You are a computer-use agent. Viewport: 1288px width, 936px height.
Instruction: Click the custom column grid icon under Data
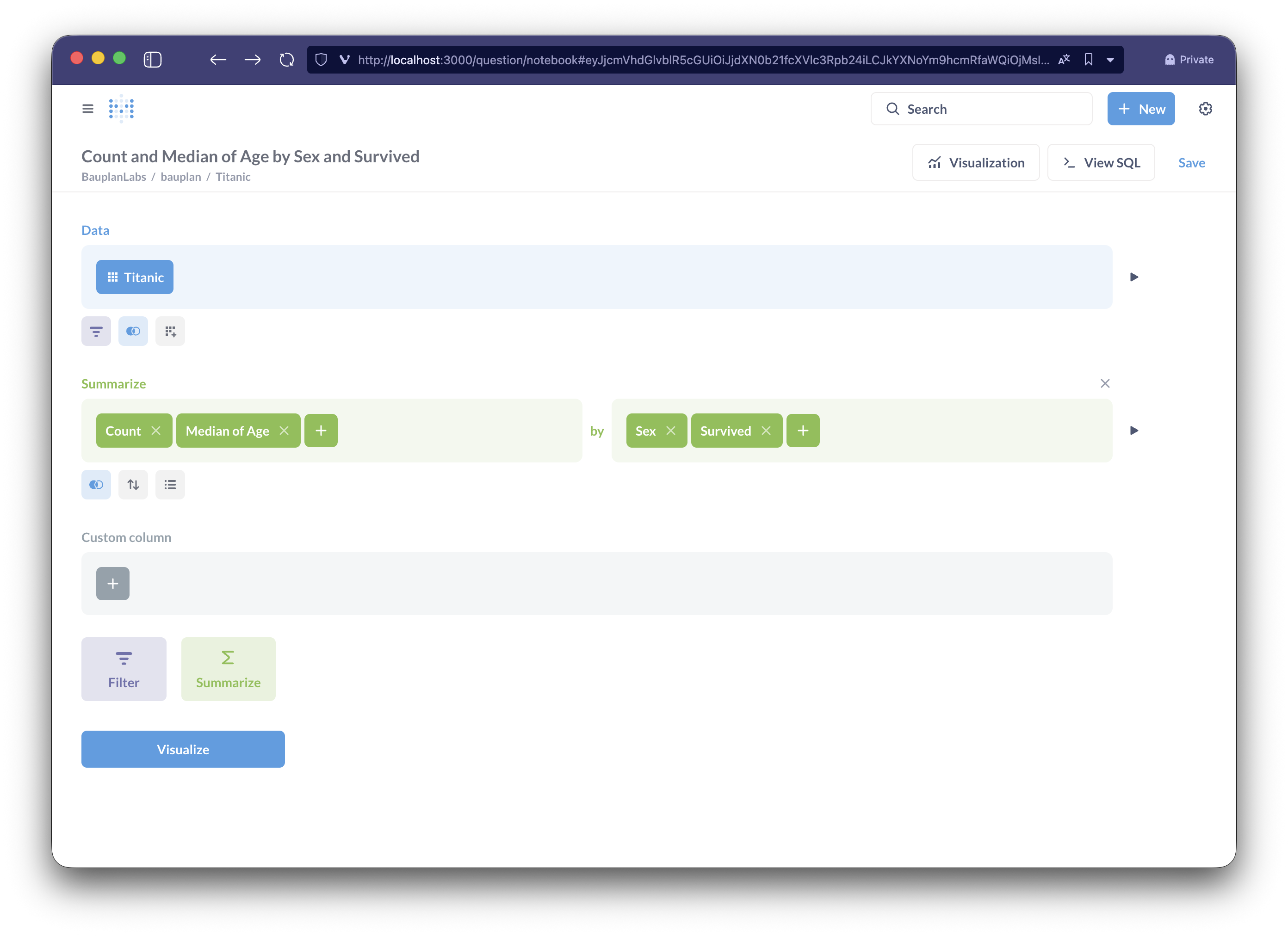coord(170,331)
